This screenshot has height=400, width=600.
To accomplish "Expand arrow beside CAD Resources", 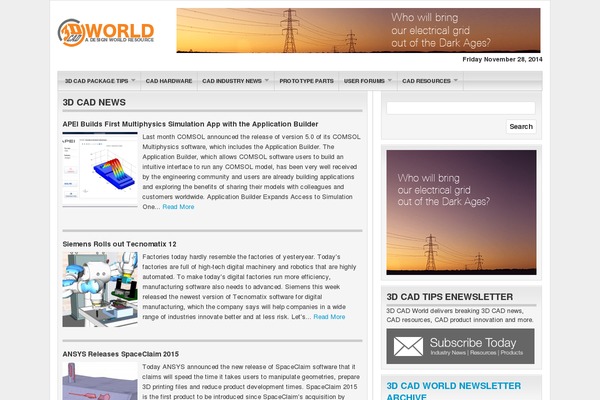I will click(456, 80).
